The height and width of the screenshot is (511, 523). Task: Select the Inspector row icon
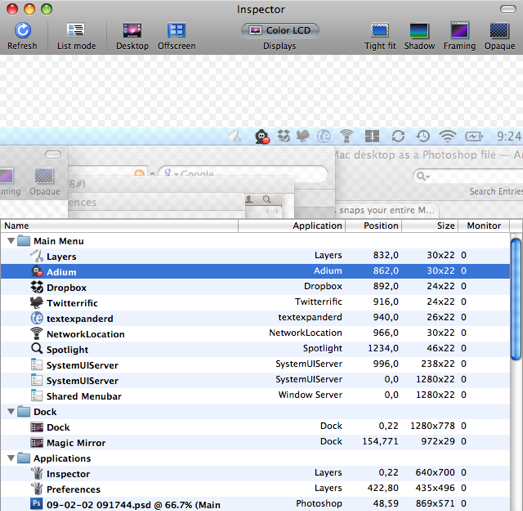(x=37, y=473)
